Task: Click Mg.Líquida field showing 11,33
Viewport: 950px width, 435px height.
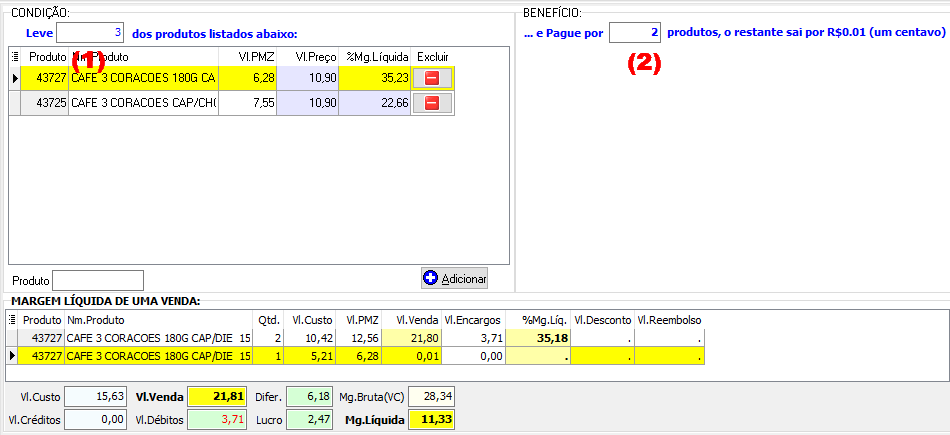Action: (x=431, y=419)
